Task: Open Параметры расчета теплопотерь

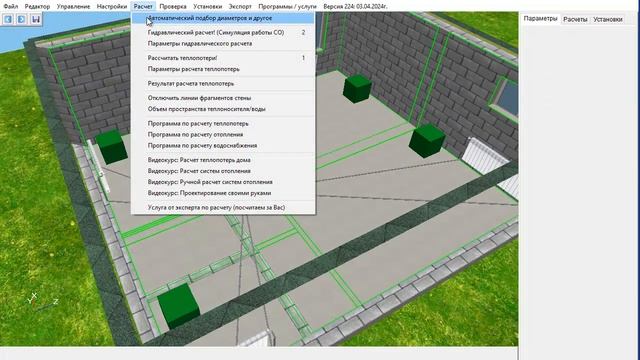Action: click(223, 69)
